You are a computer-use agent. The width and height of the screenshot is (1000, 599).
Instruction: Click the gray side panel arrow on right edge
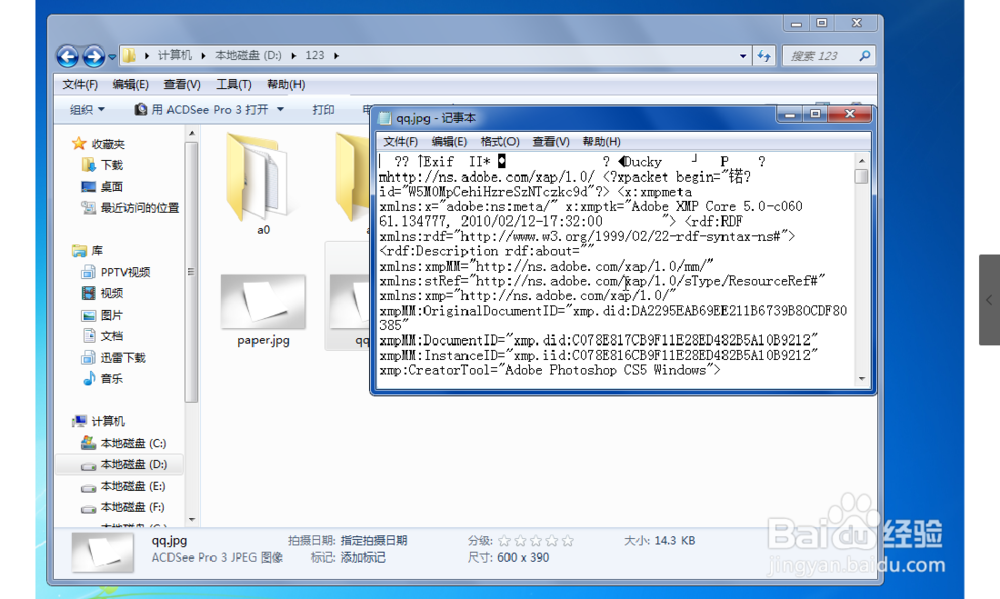989,300
